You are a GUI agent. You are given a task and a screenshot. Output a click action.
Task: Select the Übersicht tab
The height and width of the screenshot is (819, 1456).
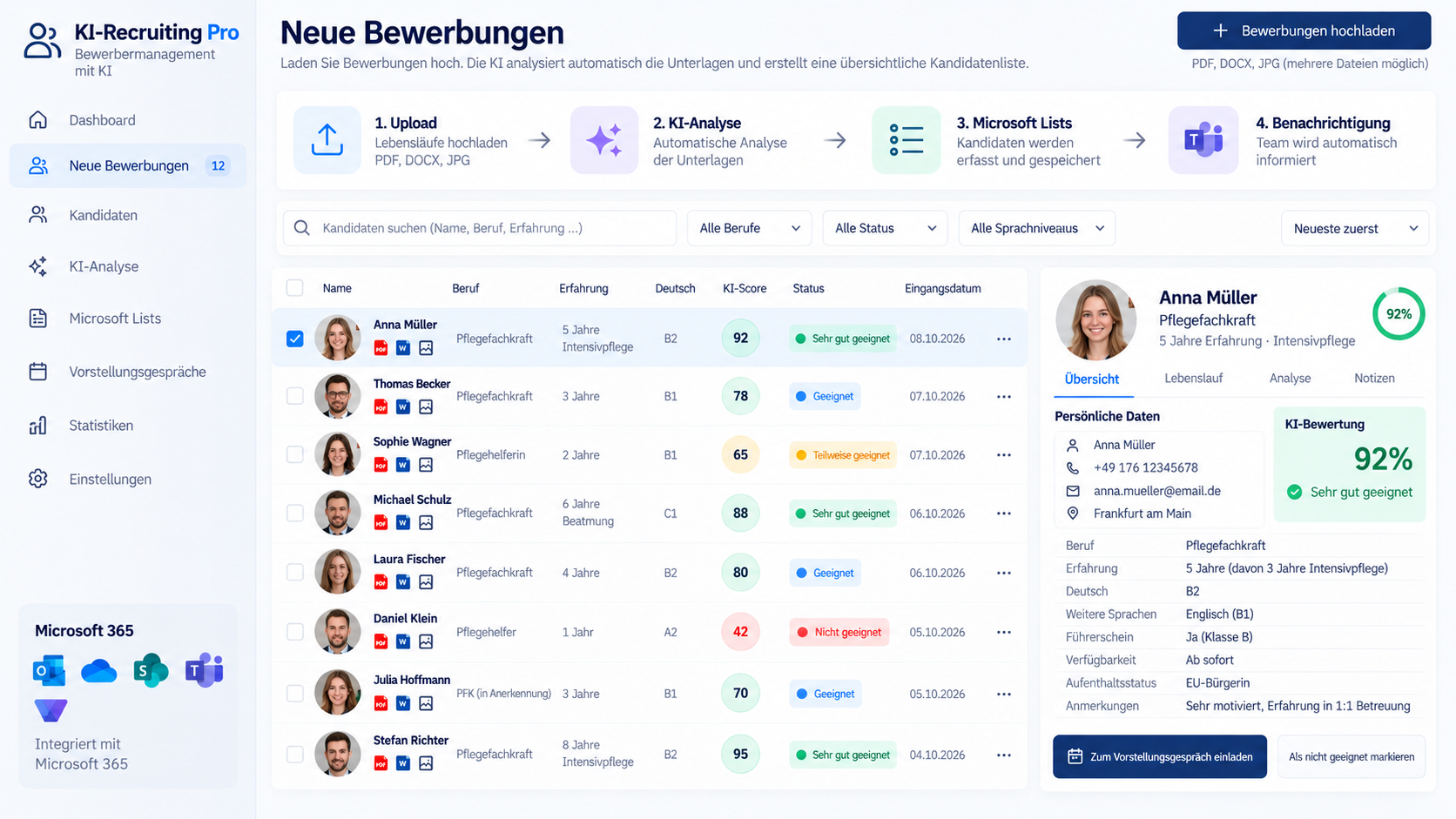click(x=1092, y=379)
